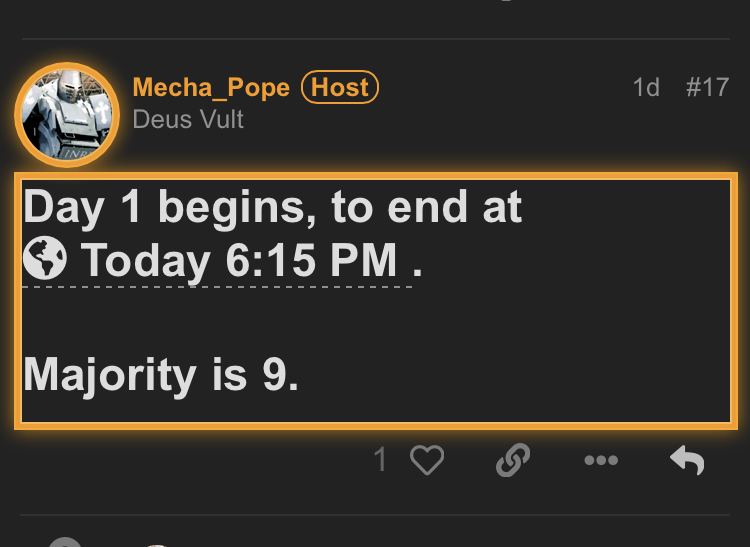Screen dimensions: 750x547
Task: Open more actions with the ellipsis icon
Action: pyautogui.click(x=601, y=460)
